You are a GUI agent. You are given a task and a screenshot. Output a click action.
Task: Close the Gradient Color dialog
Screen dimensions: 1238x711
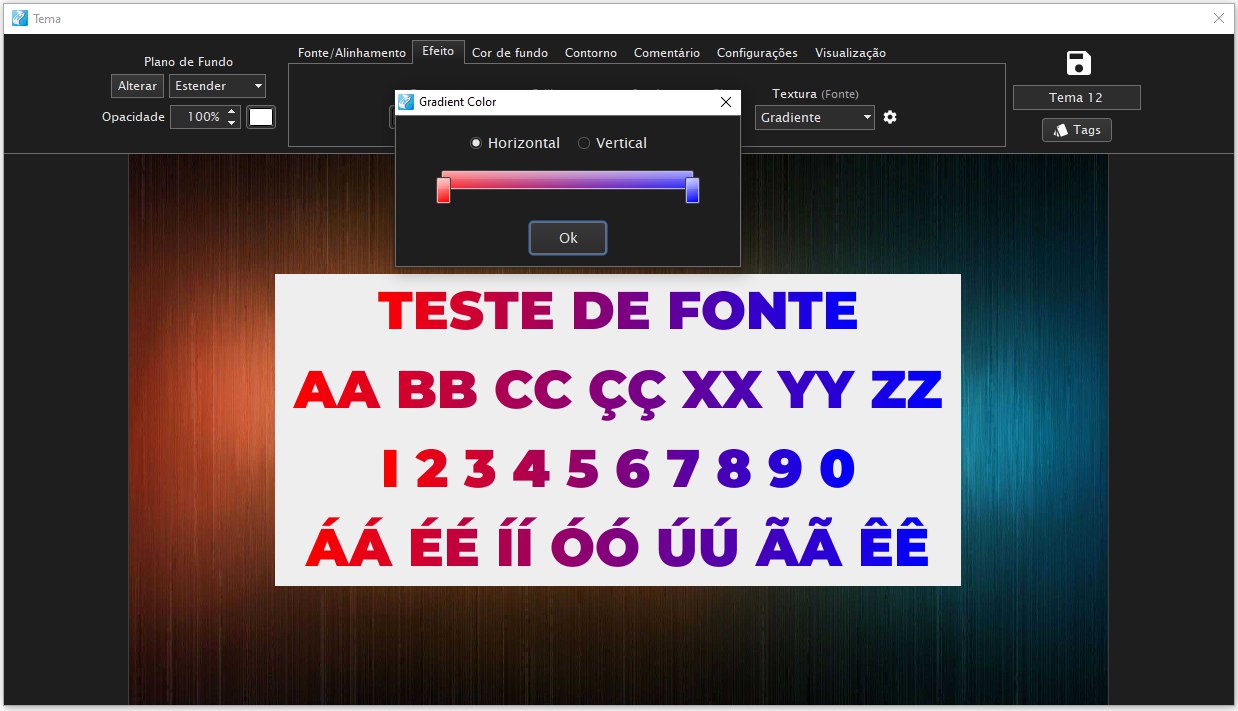[726, 102]
